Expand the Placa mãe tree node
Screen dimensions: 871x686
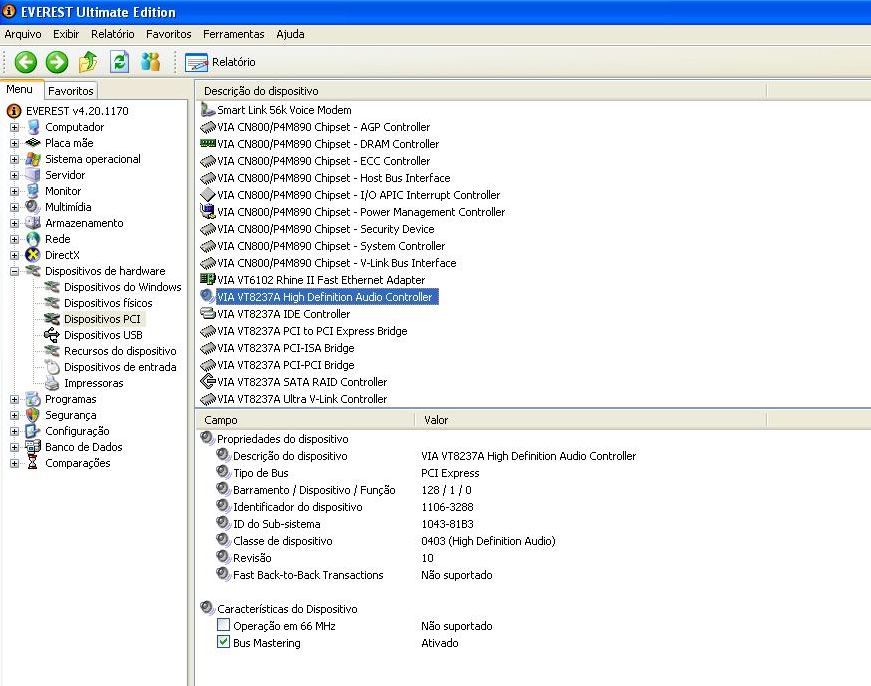pyautogui.click(x=12, y=143)
